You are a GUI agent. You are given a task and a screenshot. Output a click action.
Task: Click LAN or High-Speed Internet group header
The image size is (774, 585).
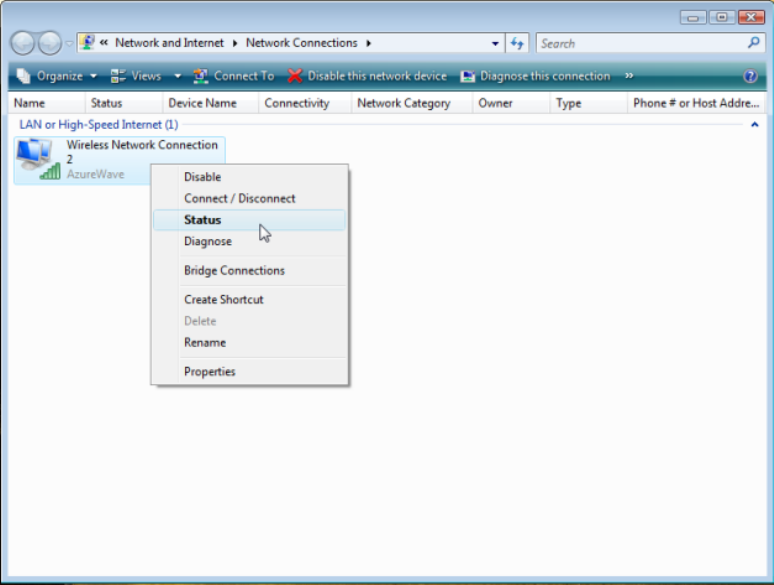[99, 125]
